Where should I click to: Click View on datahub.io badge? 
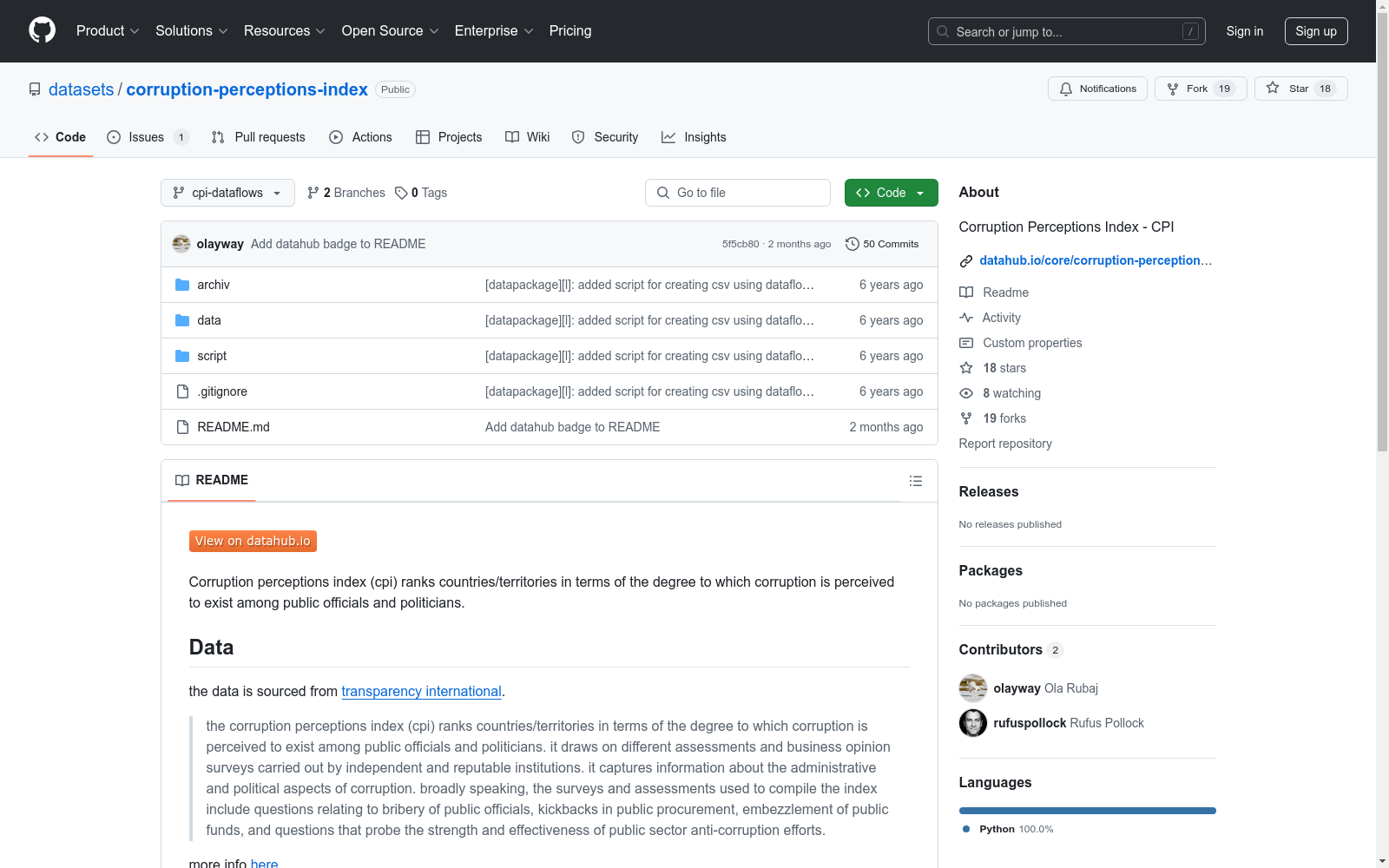pos(253,541)
